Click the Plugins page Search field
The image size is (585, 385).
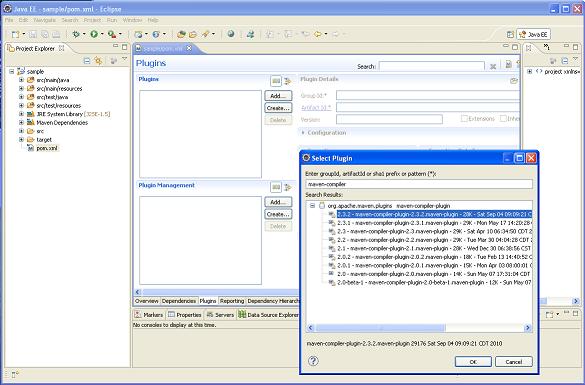[432, 66]
